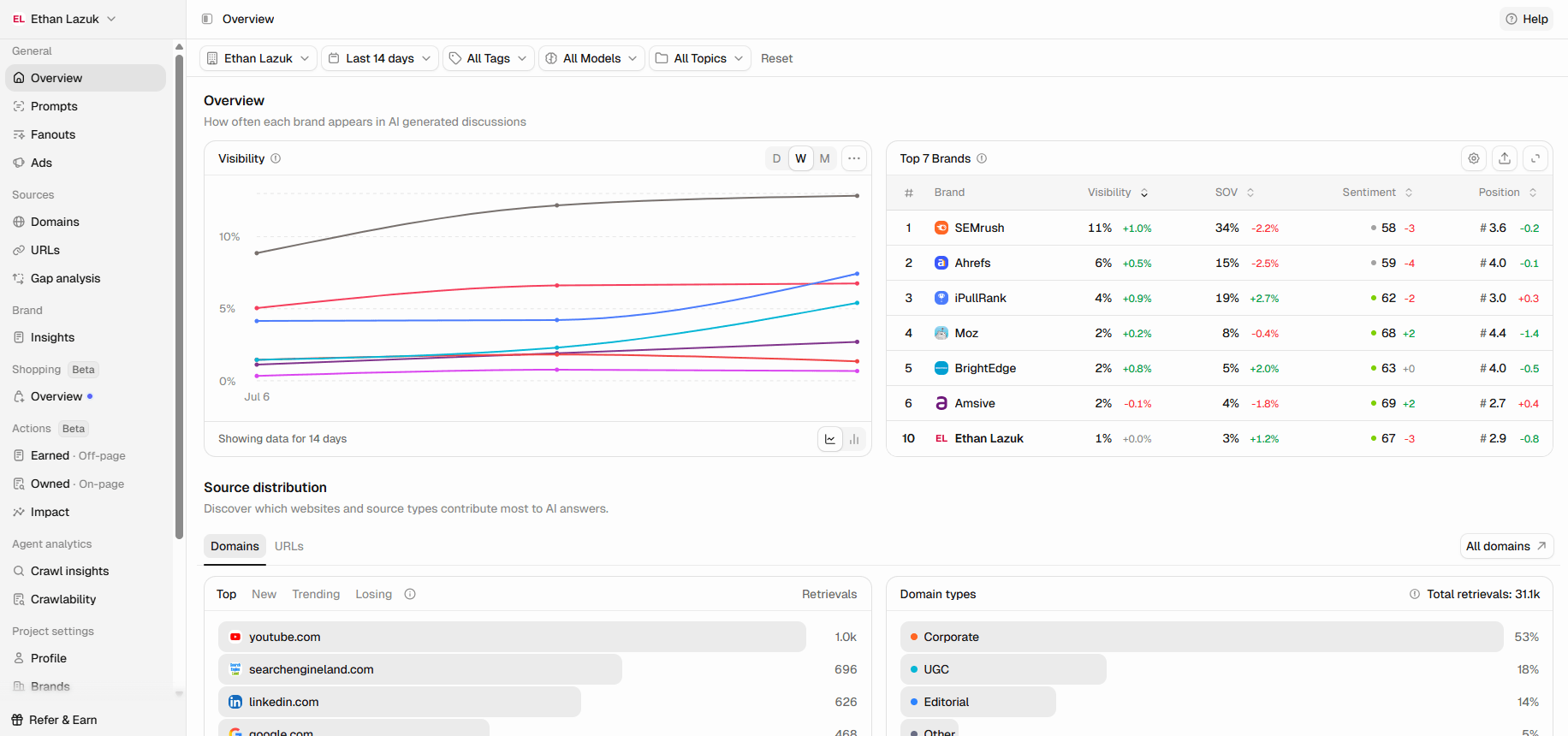Sort brands by Visibility column
Viewport: 1568px width, 736px height.
coord(1118,193)
